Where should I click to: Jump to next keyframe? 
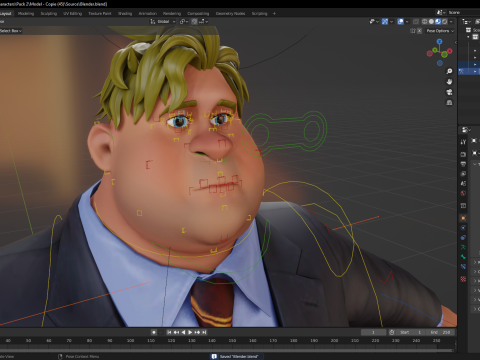(x=197, y=332)
